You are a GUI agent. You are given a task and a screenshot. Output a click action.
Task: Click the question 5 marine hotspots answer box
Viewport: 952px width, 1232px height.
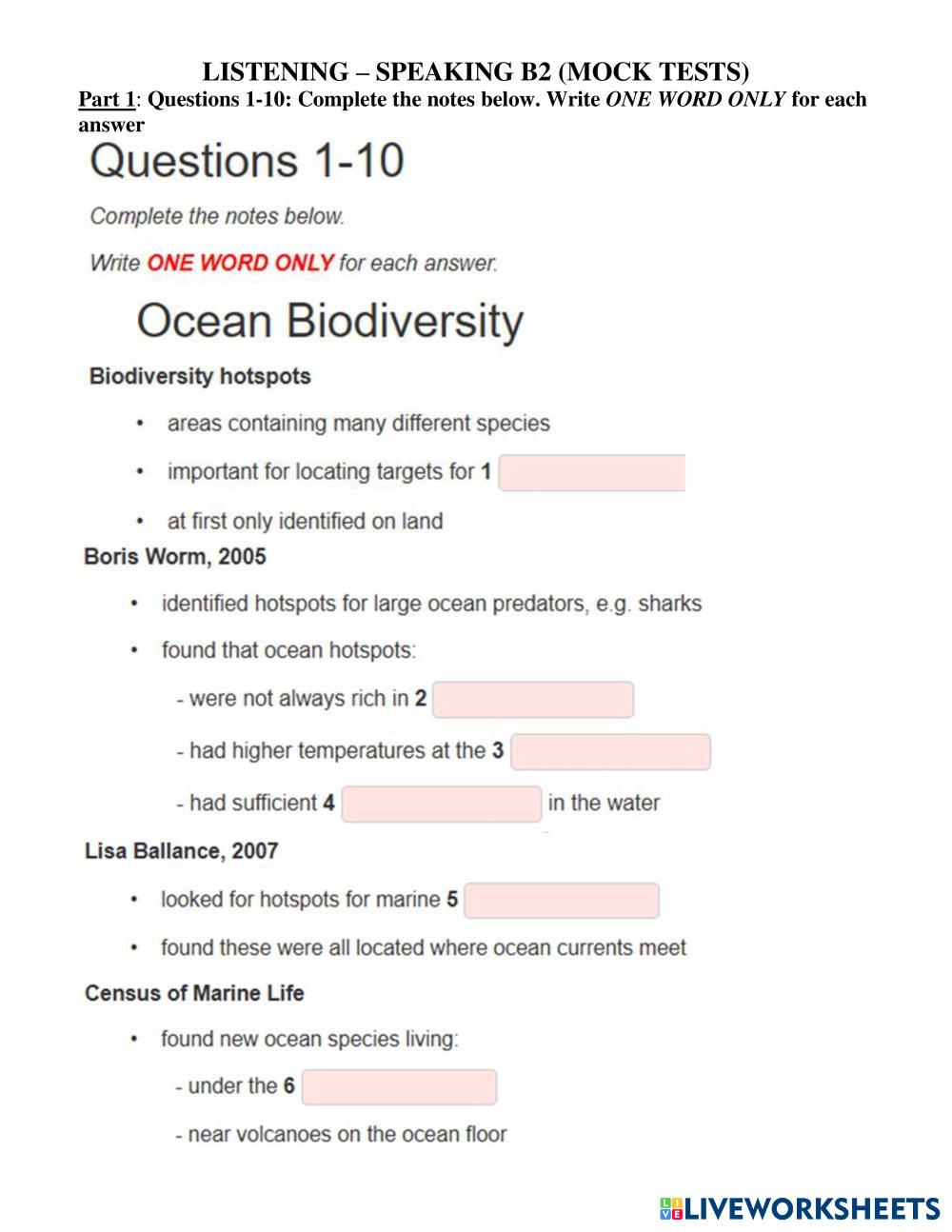point(562,901)
